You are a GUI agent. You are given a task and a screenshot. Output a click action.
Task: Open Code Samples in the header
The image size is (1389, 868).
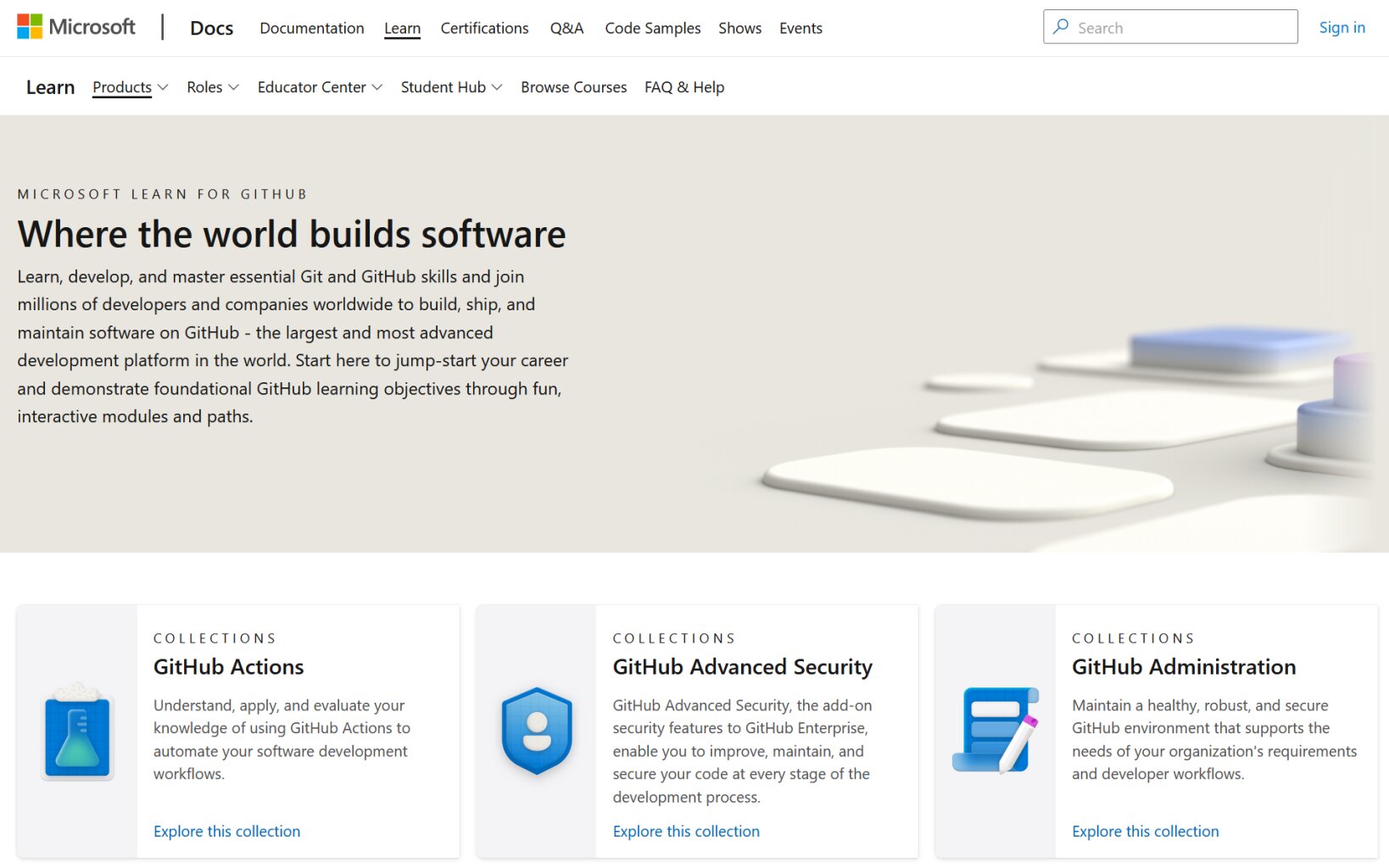[x=652, y=28]
